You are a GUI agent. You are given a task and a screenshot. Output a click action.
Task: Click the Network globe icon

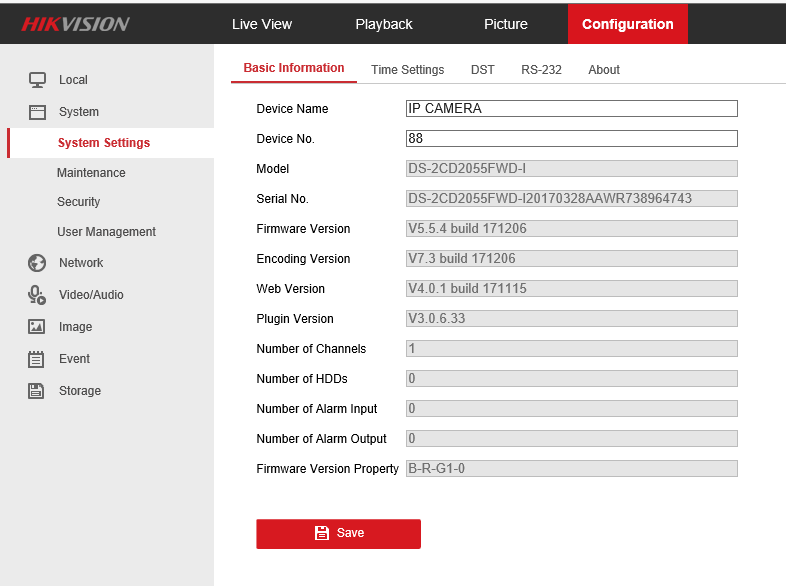(37, 263)
